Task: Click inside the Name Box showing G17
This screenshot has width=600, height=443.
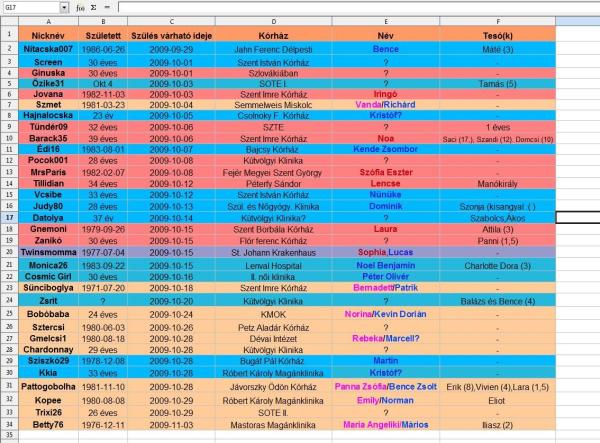Action: [30, 7]
